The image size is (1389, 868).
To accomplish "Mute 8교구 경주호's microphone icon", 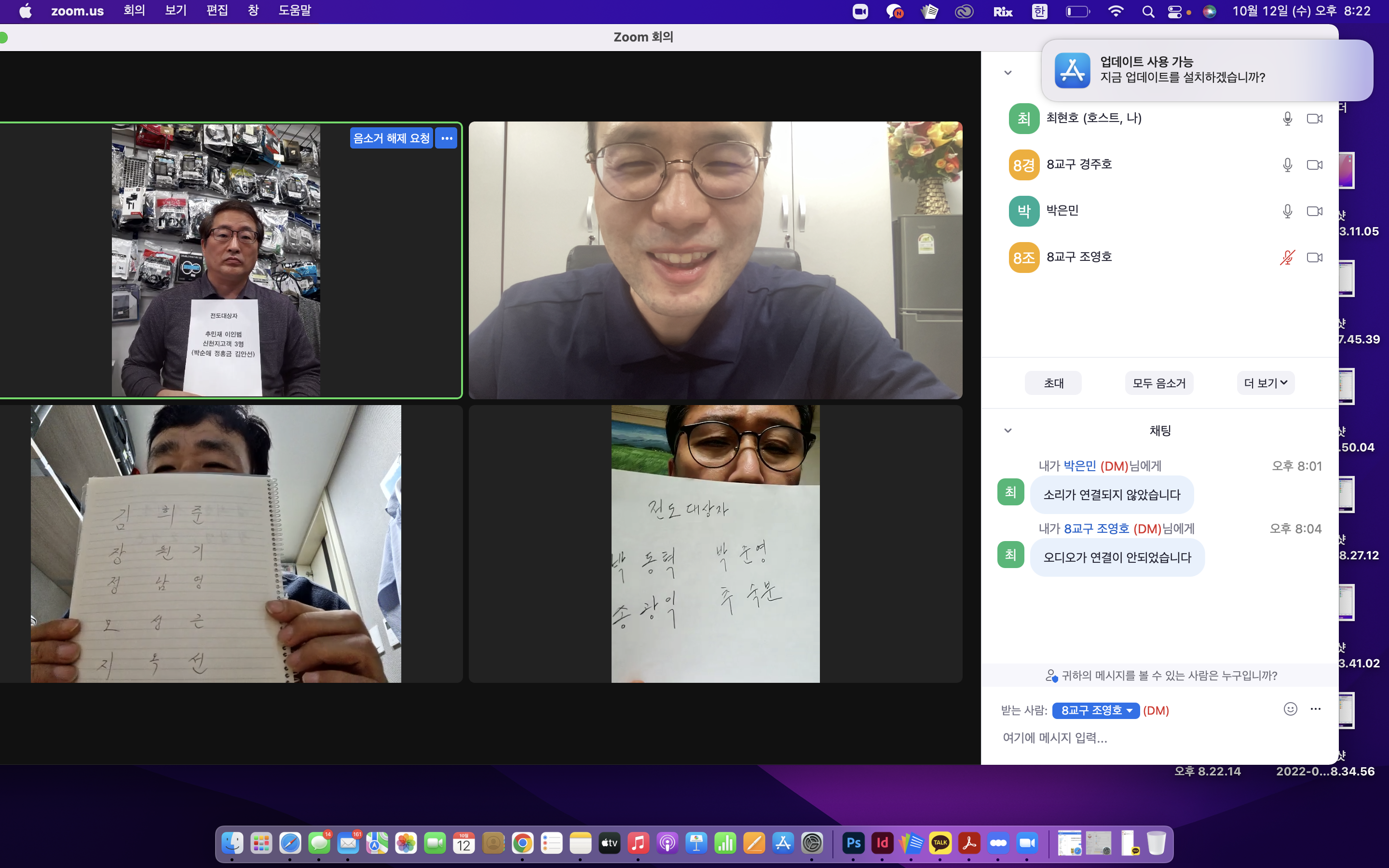I will [x=1287, y=165].
